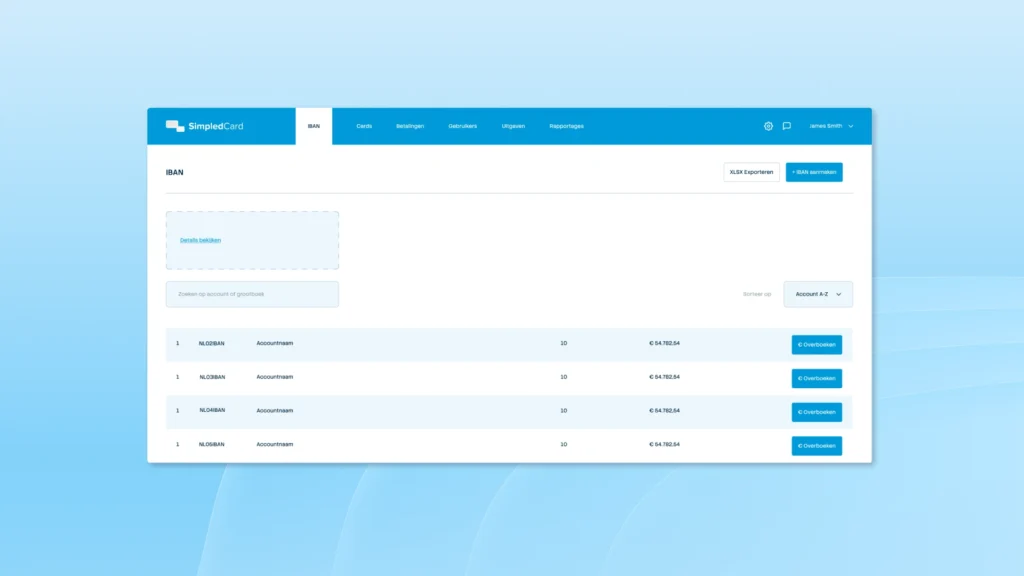Click the SimpledCard logo
Viewport: 1024px width, 576px height.
(204, 126)
